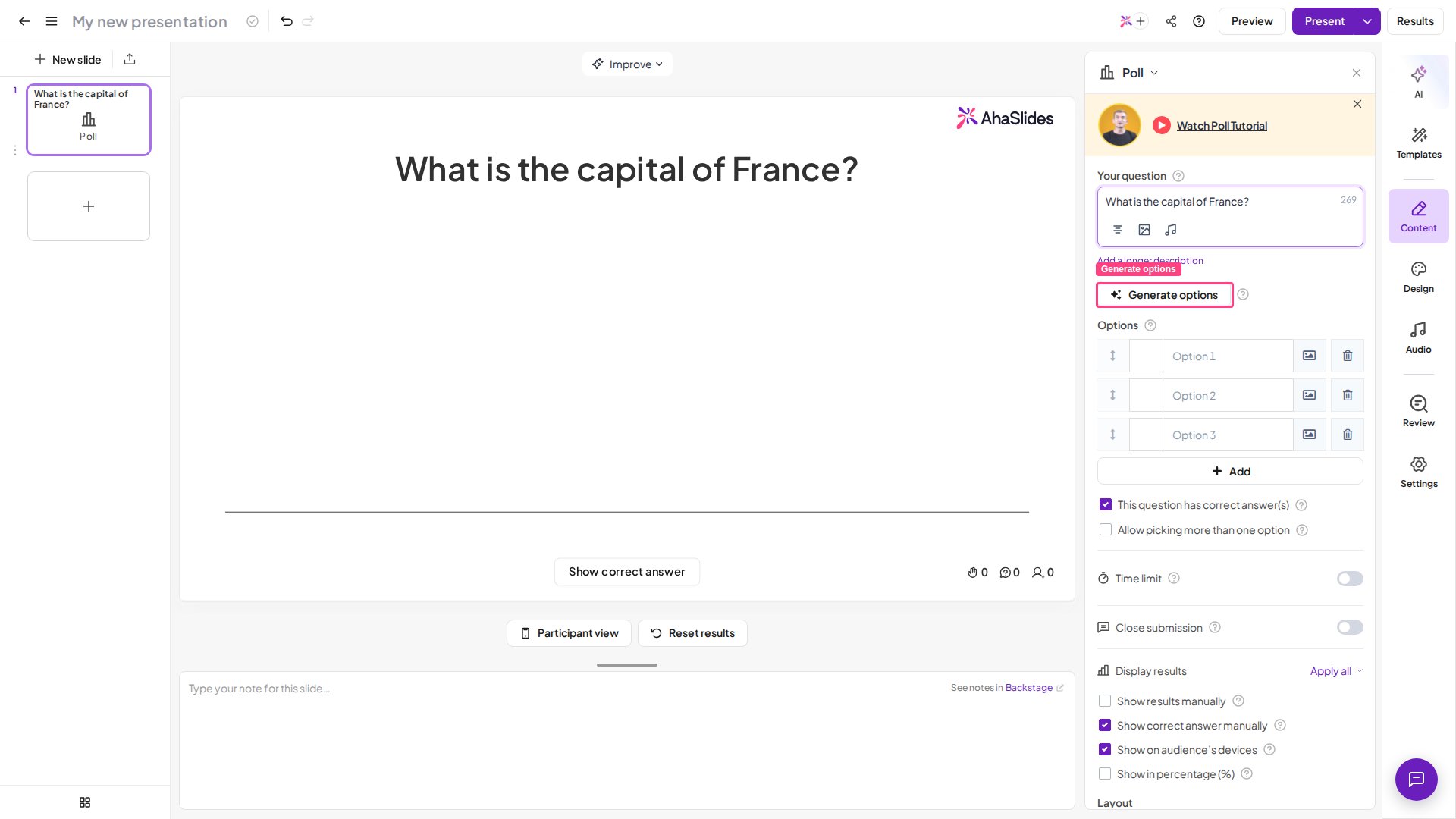1456x819 pixels.
Task: Click the New slide button
Action: click(67, 59)
